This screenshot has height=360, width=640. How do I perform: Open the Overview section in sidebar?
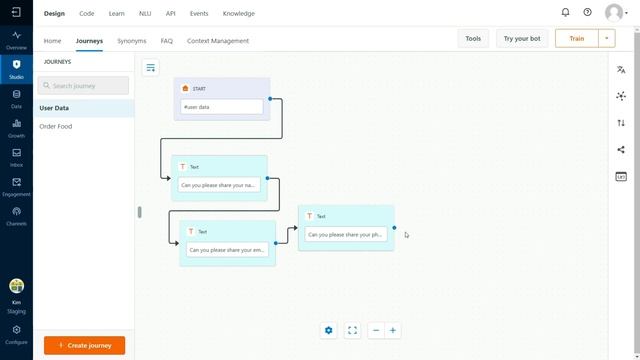[16, 40]
